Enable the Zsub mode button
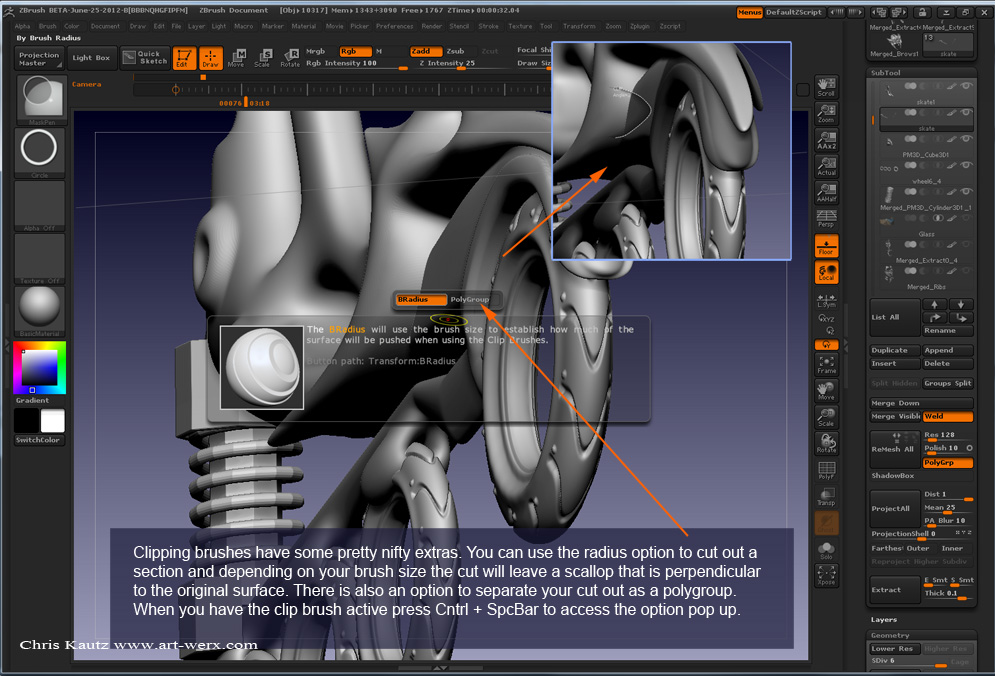The image size is (995, 676). click(455, 51)
